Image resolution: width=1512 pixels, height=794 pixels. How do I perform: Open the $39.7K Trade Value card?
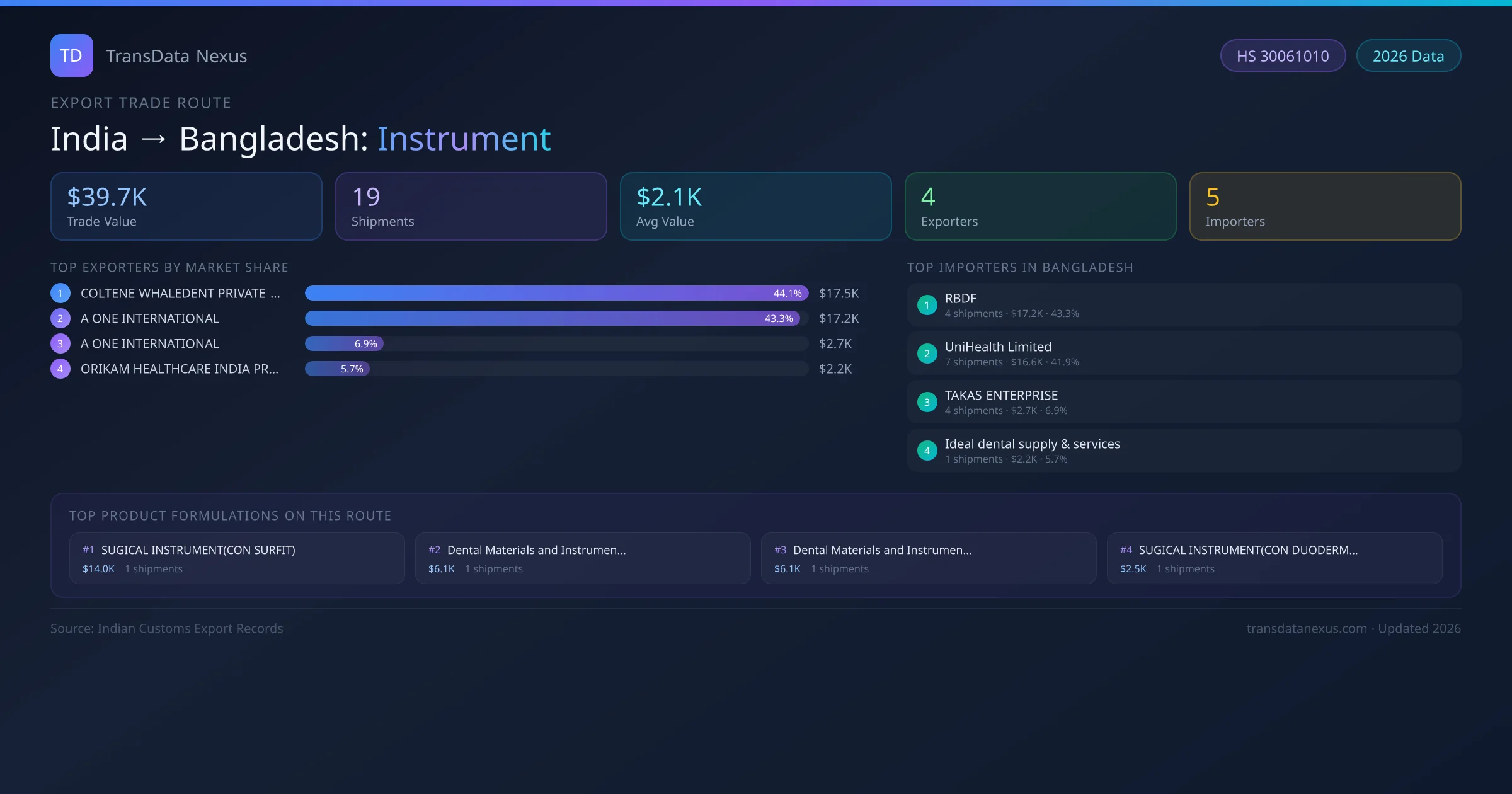coord(186,206)
